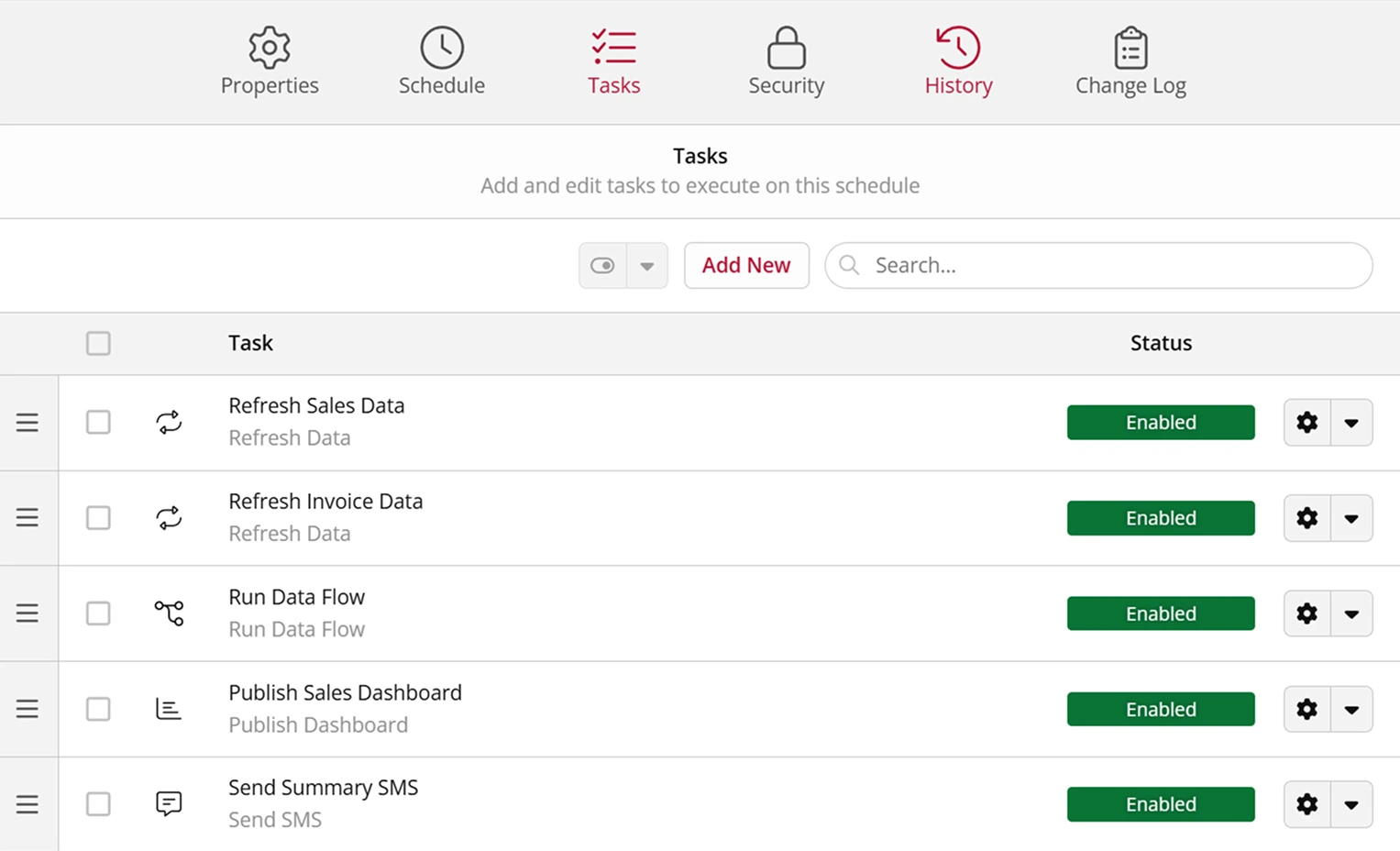Open settings gear for Refresh Invoice Data
This screenshot has width=1400, height=851.
click(1306, 518)
